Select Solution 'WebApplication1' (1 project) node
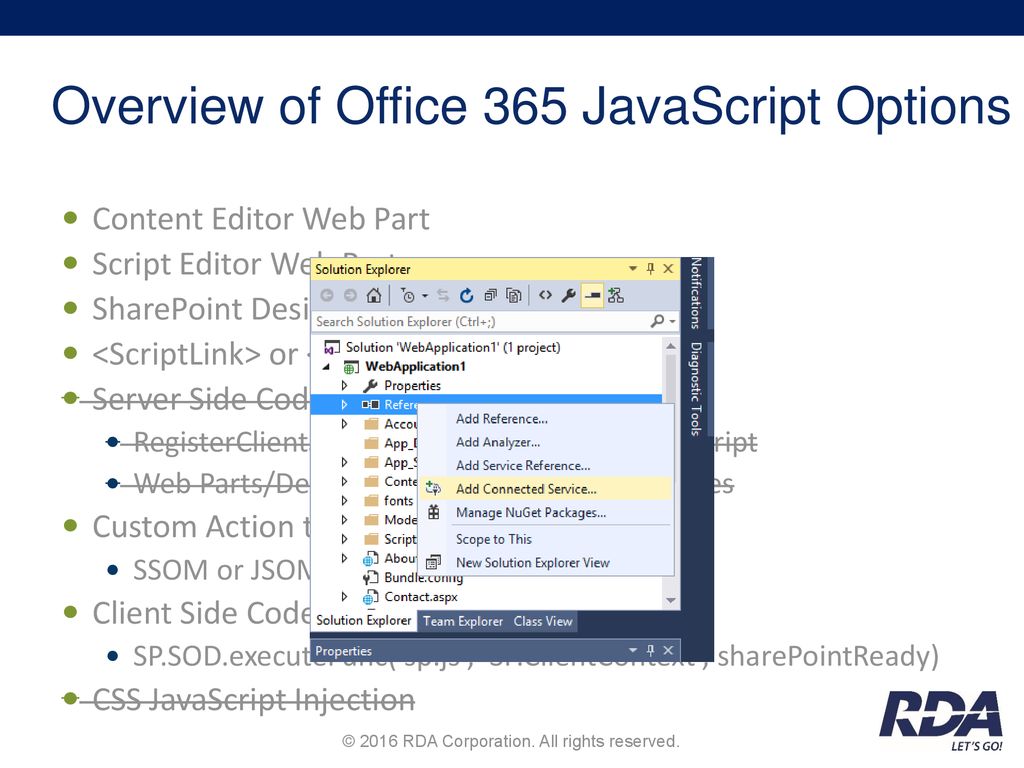This screenshot has width=1024, height=768. point(453,347)
